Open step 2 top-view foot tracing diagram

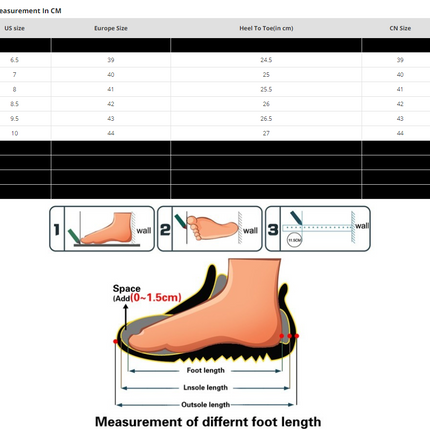point(209,229)
